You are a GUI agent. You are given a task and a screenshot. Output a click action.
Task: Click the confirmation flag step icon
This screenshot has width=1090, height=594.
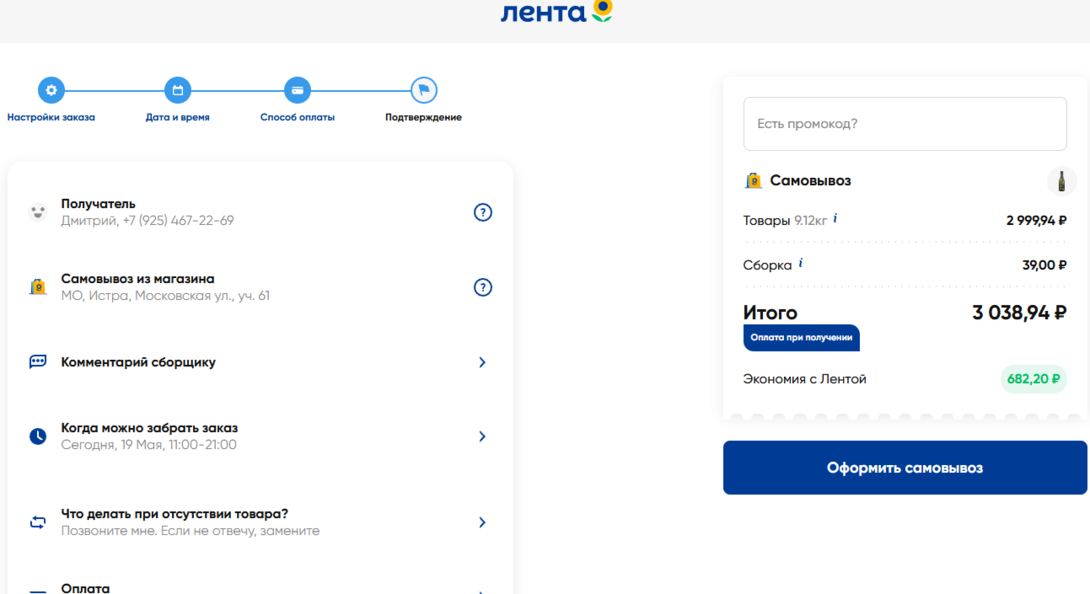(423, 90)
